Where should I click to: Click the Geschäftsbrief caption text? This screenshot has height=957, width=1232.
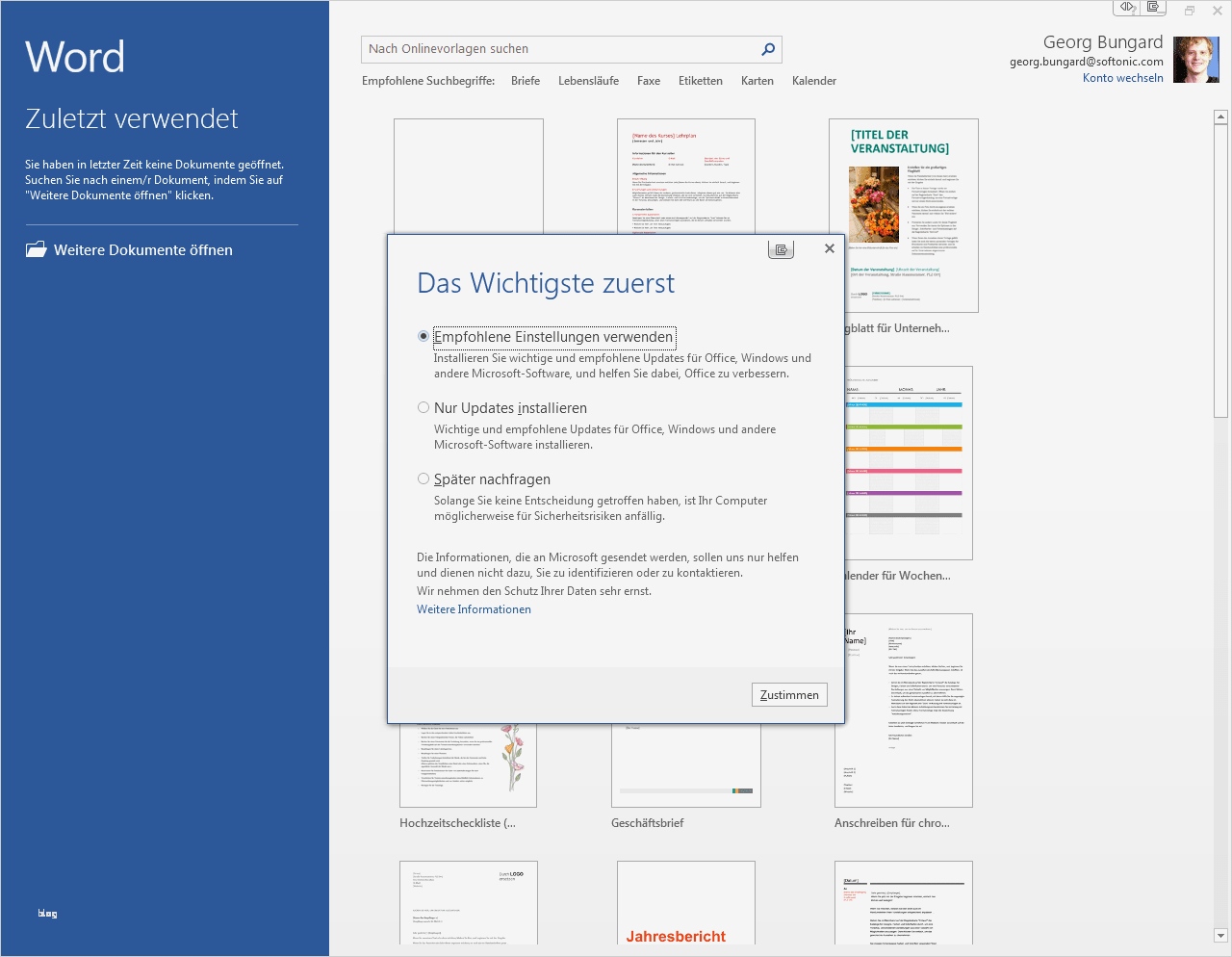[x=648, y=823]
